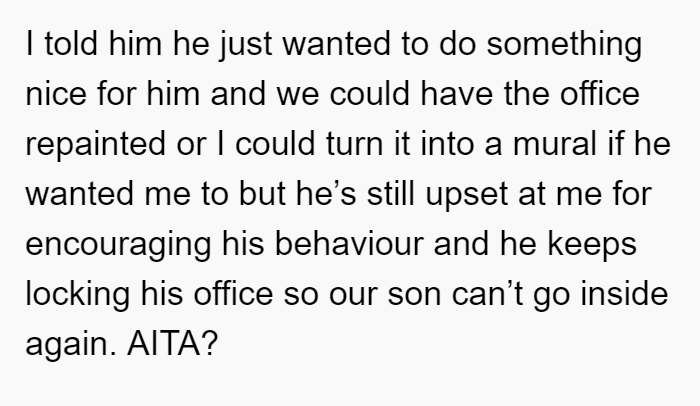Viewport: 700px width, 406px height.
Task: Click the word "turn" before "it into"
Action: coord(354,144)
